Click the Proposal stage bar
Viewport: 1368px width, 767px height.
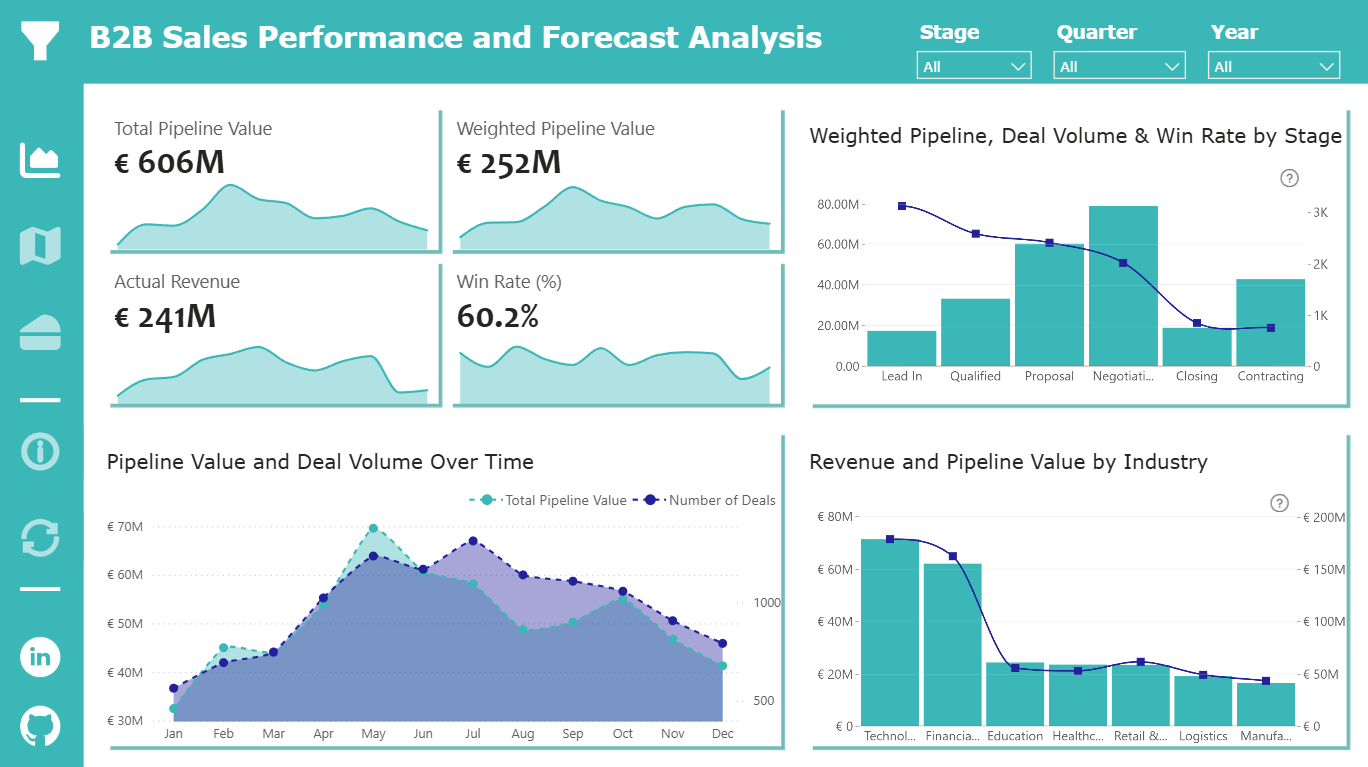tap(1049, 305)
